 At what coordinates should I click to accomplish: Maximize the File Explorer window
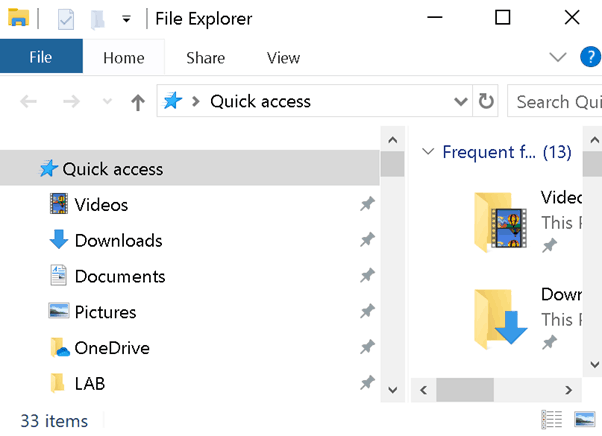click(x=503, y=18)
